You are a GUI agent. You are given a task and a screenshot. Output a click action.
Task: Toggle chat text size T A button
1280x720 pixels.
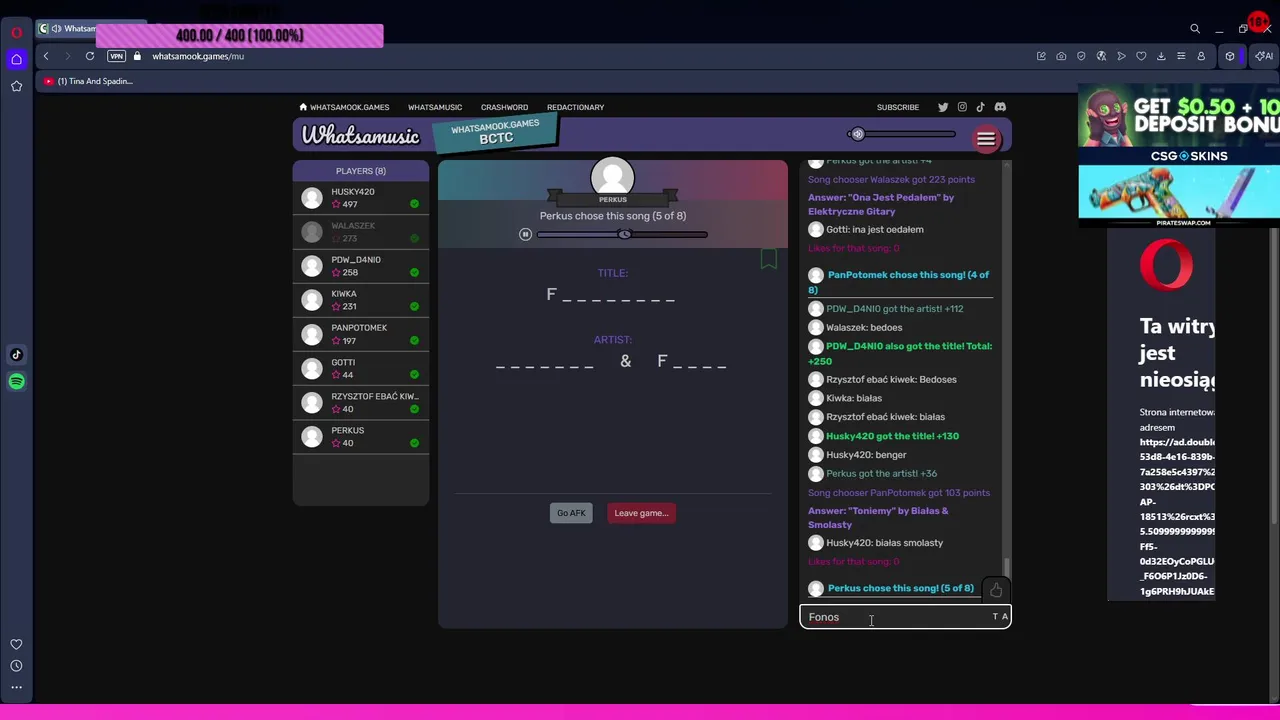click(x=1000, y=617)
